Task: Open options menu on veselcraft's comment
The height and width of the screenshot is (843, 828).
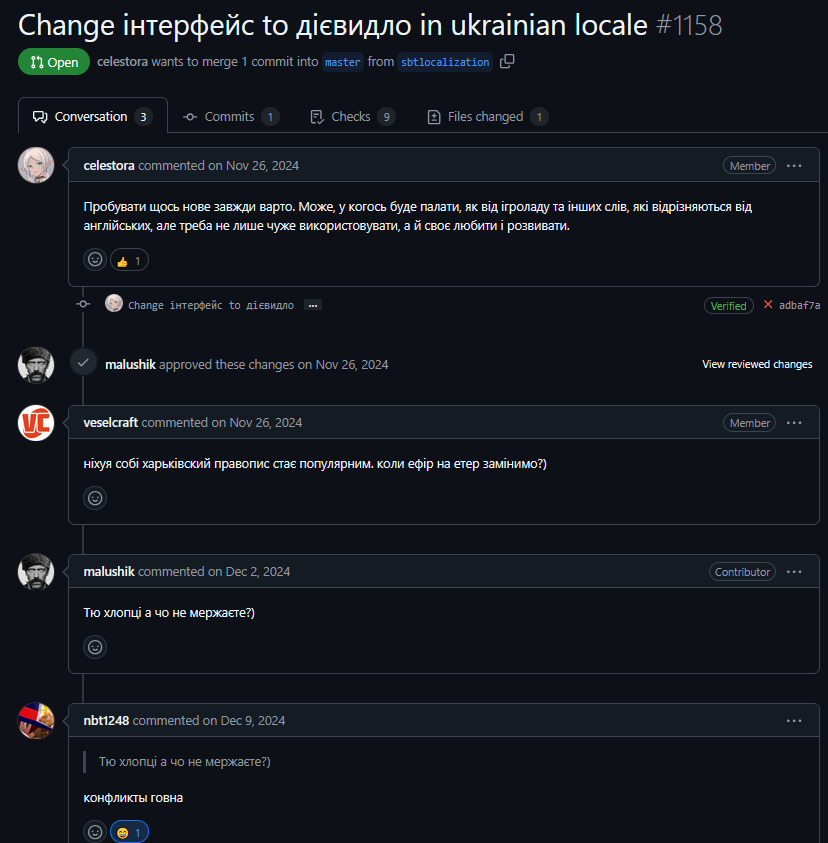Action: [x=794, y=423]
